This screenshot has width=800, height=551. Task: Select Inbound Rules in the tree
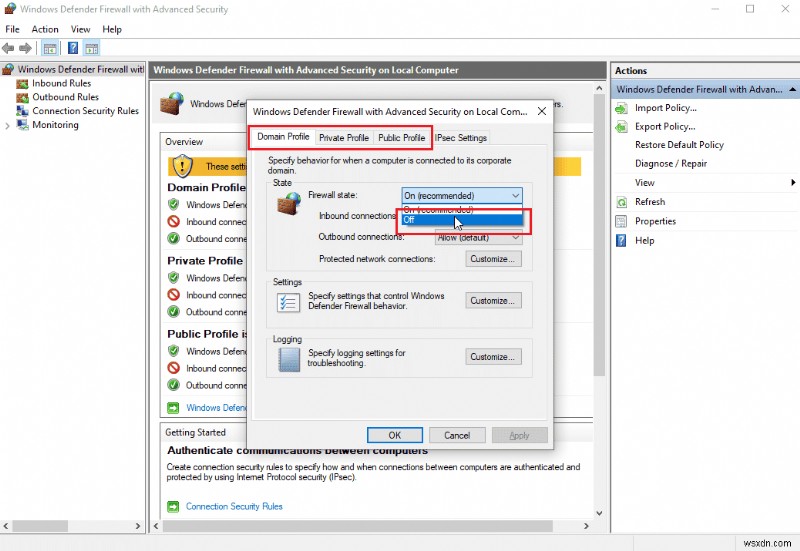pos(61,83)
